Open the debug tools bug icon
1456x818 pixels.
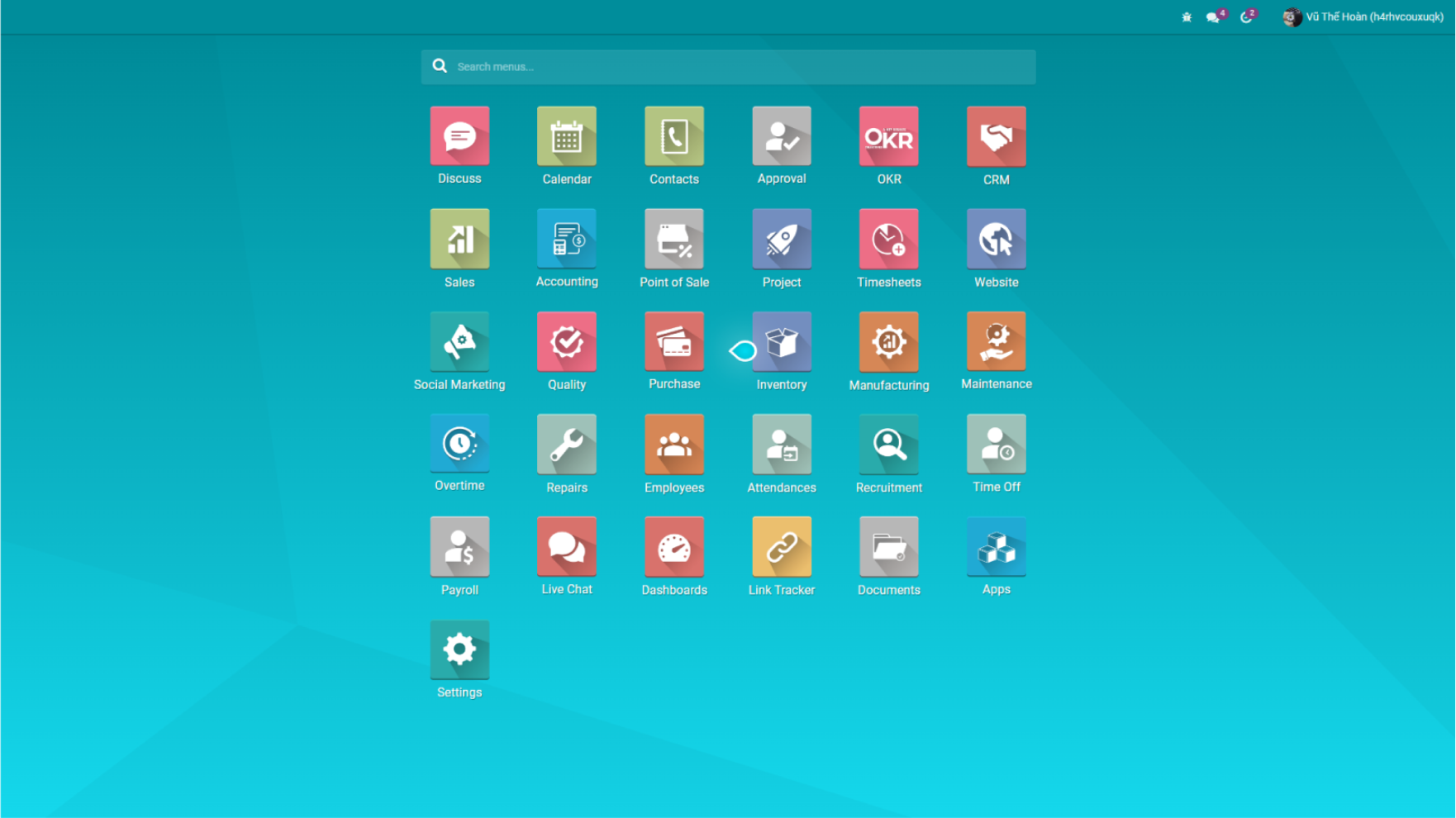[1187, 17]
